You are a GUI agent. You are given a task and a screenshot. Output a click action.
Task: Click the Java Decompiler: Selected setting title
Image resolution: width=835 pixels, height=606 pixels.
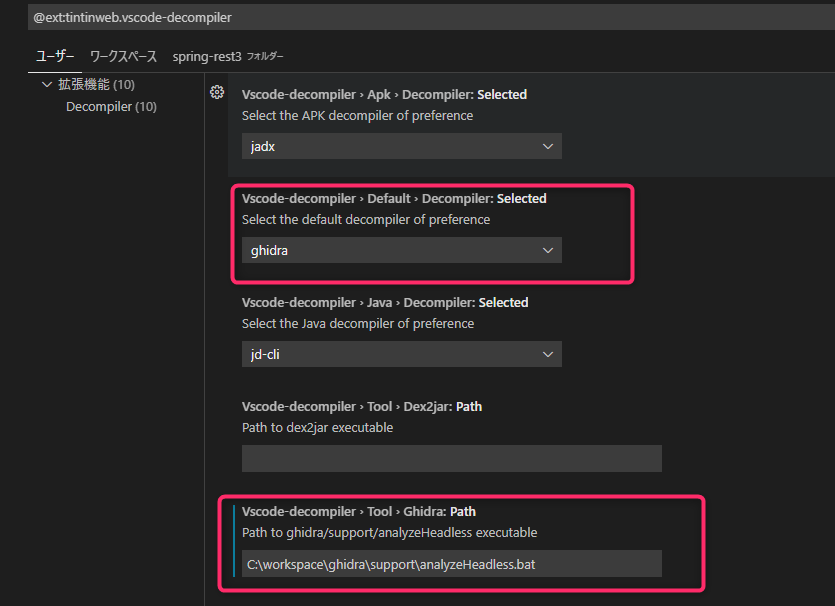385,302
